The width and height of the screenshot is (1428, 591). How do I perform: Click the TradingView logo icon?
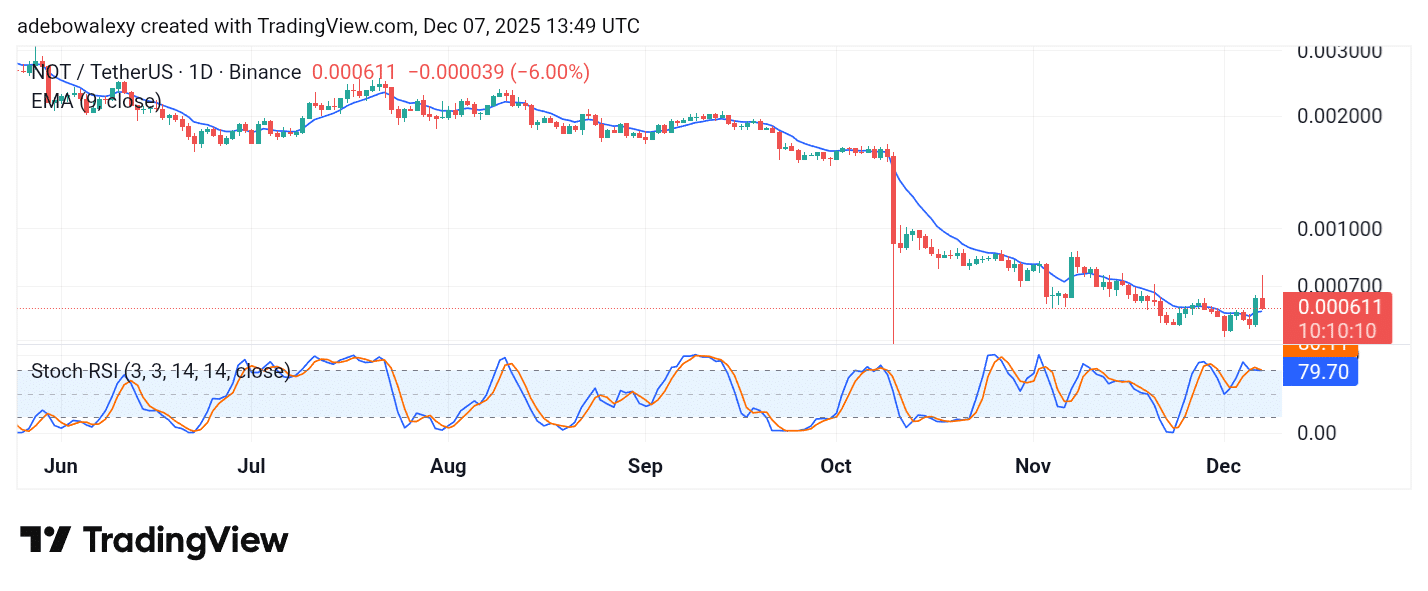click(x=45, y=541)
